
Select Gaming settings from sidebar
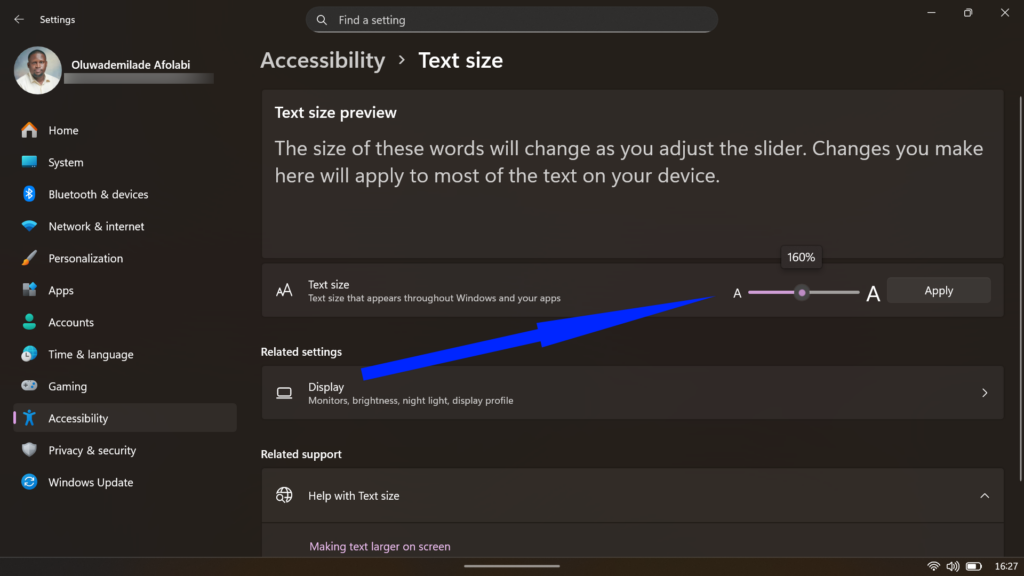[x=70, y=386]
